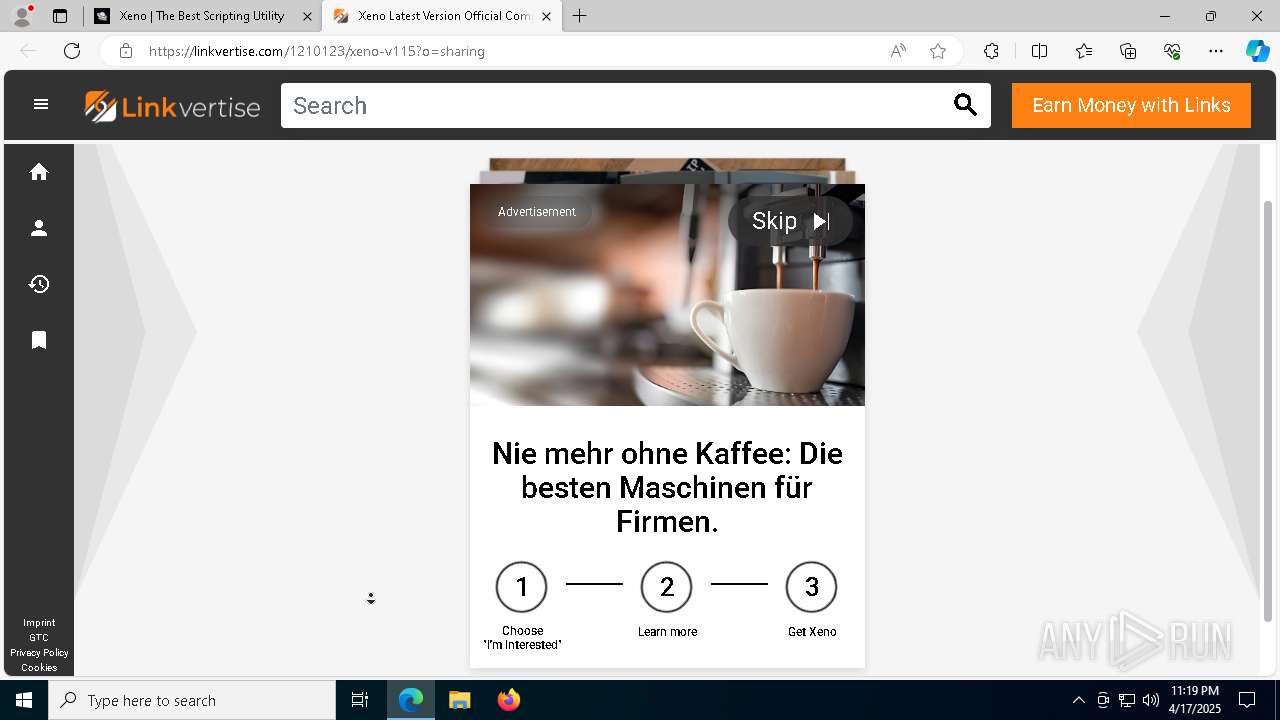
Task: Go to Home in the sidebar
Action: tap(39, 172)
